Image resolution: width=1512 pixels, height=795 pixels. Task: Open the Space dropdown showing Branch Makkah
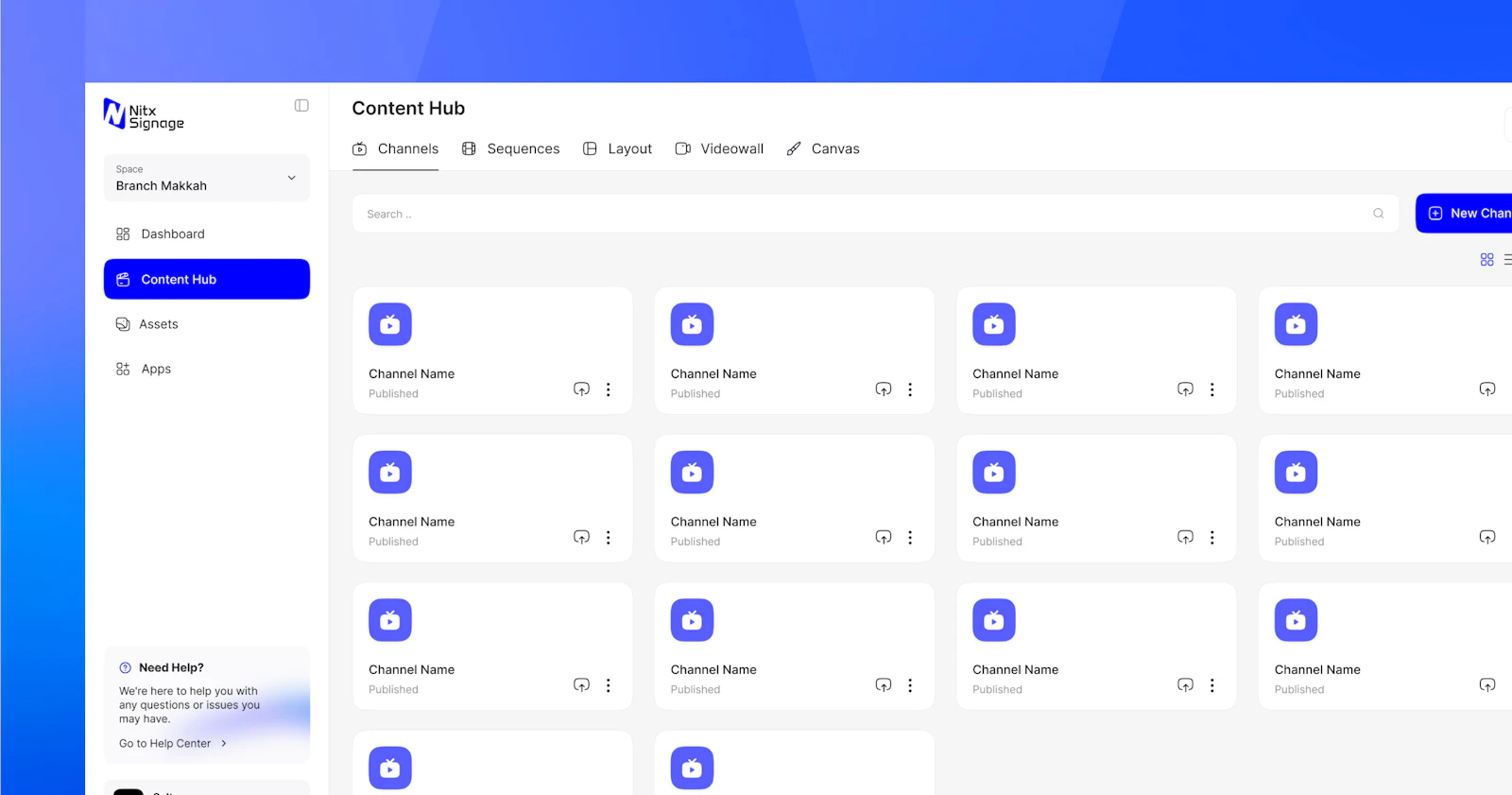click(207, 178)
